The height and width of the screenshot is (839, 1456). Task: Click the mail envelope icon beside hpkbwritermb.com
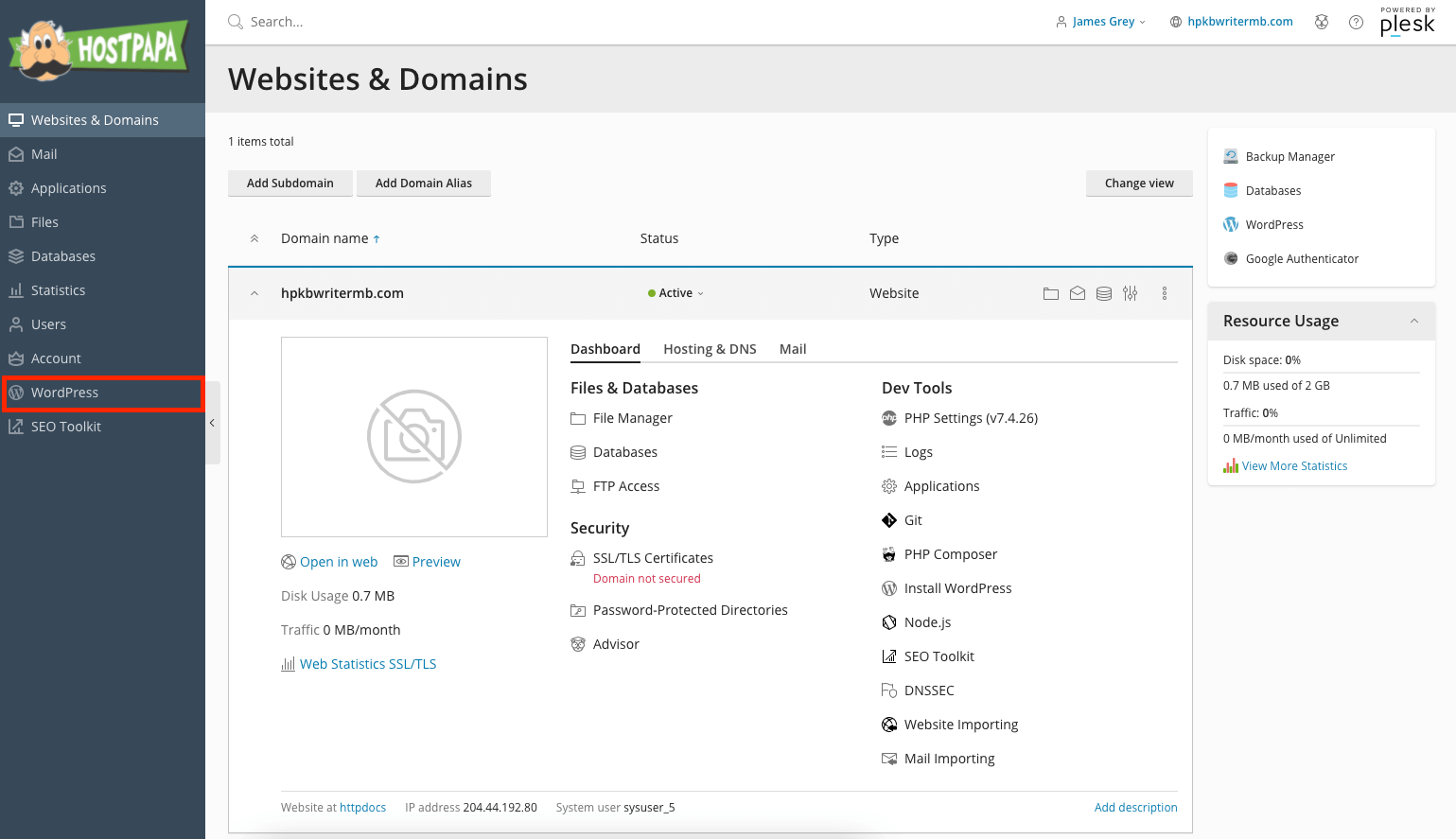pyautogui.click(x=1077, y=293)
